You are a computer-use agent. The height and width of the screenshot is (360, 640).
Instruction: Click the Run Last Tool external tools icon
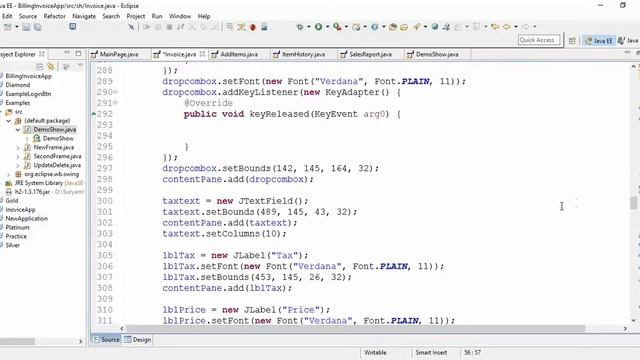(337, 27)
